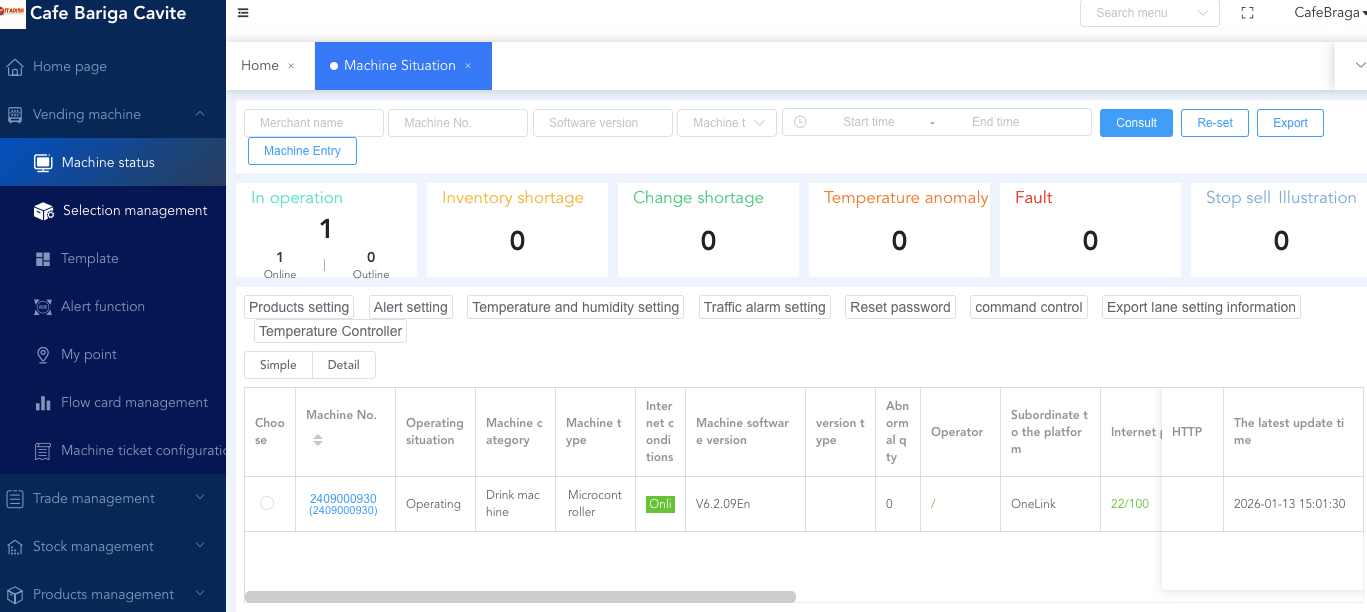Switch to Detail view toggle
1367x612 pixels.
coord(343,365)
